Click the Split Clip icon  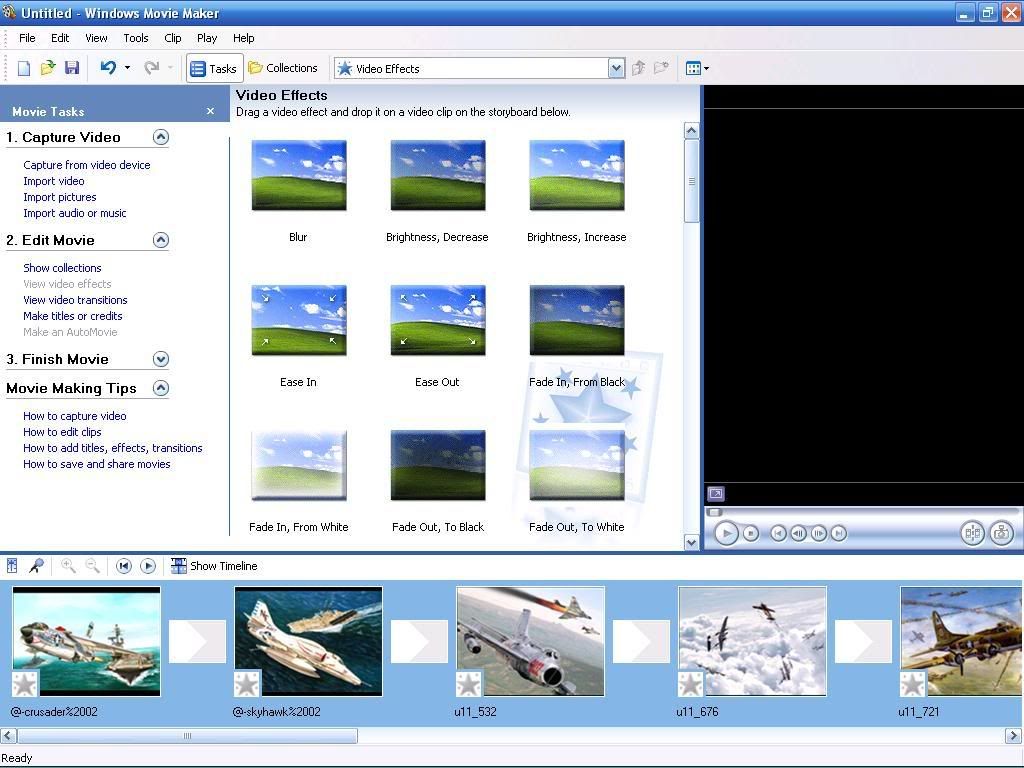pyautogui.click(x=972, y=534)
